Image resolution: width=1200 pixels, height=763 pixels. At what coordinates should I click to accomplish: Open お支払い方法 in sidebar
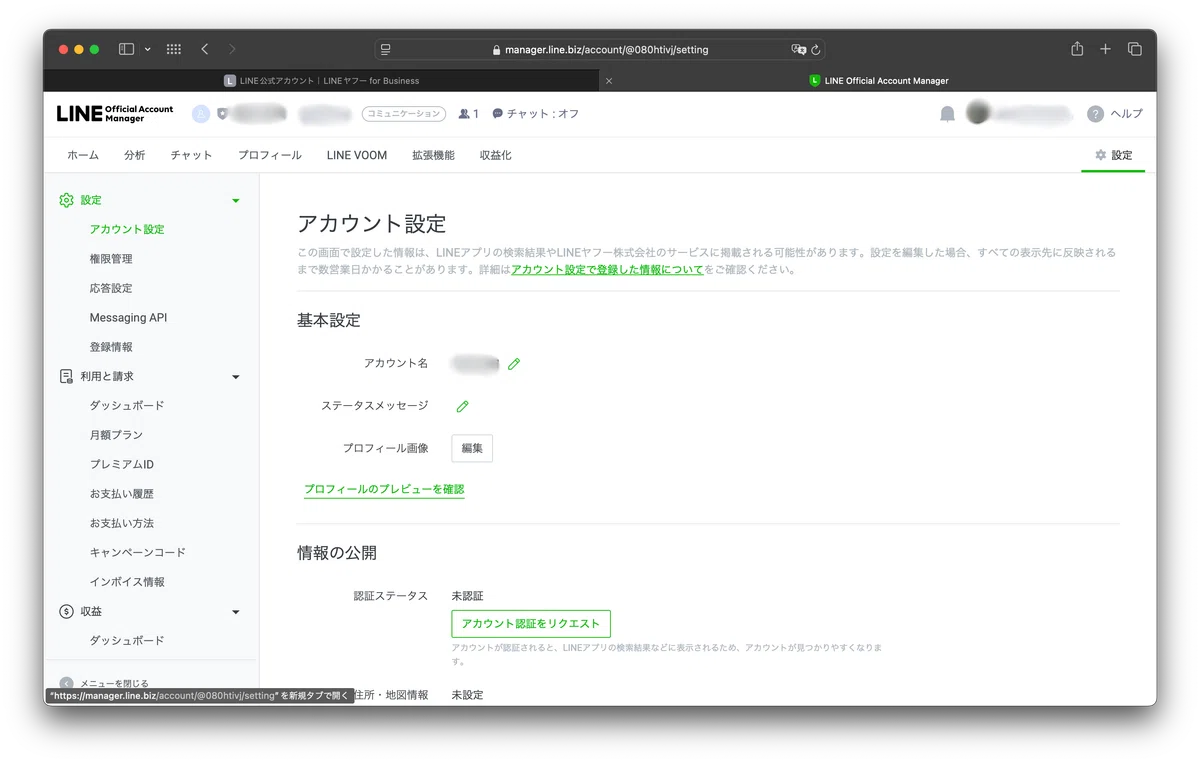[122, 523]
